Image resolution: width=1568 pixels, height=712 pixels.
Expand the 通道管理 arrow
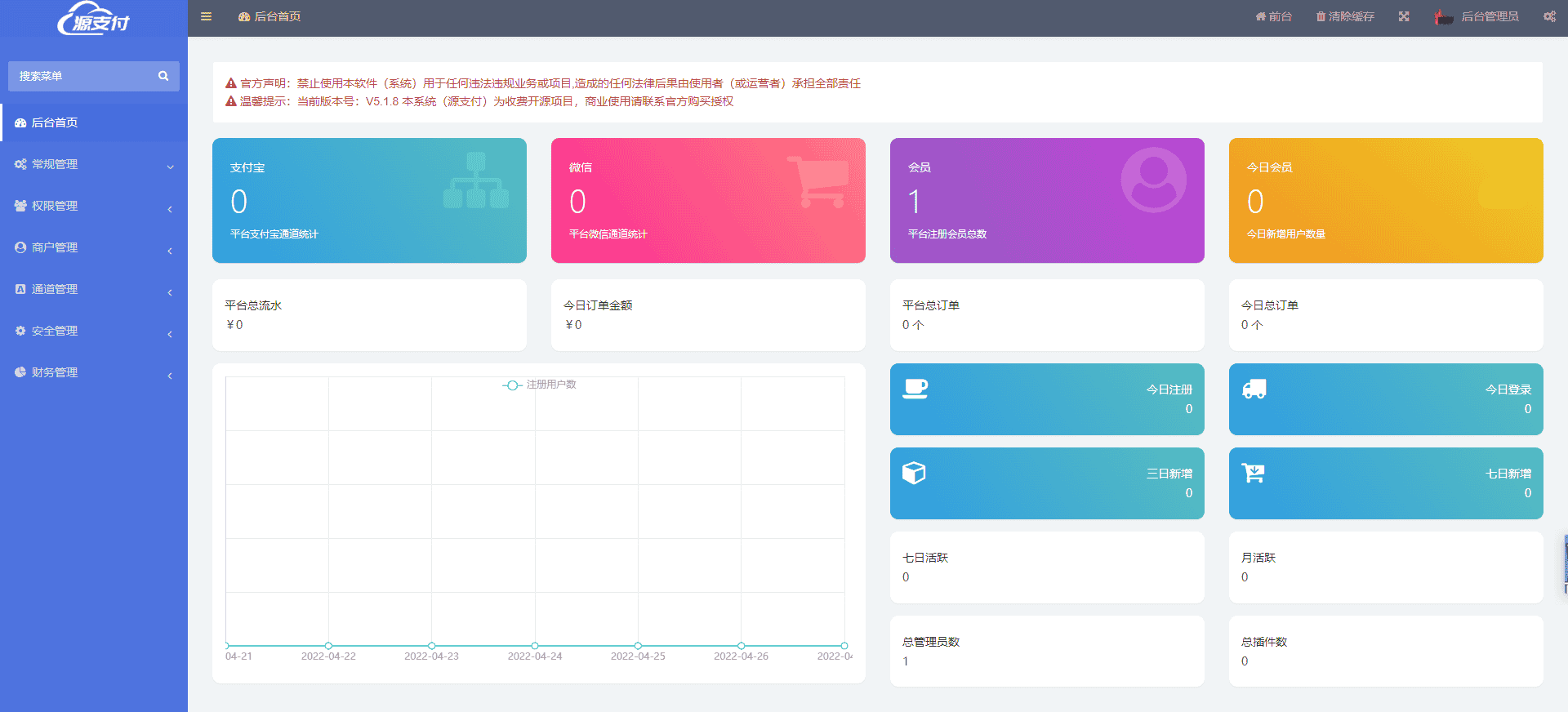(x=170, y=292)
